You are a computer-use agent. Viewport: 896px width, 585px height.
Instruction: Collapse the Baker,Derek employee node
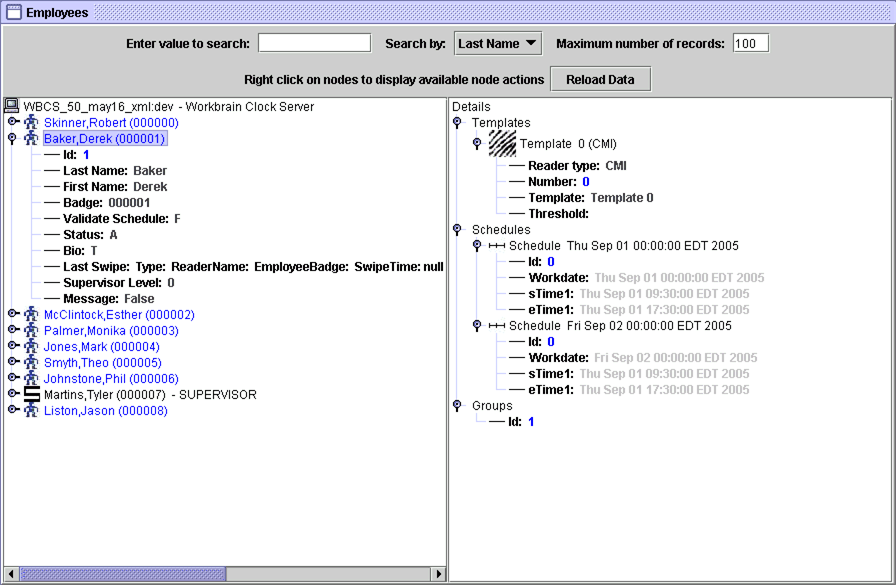click(x=12, y=138)
